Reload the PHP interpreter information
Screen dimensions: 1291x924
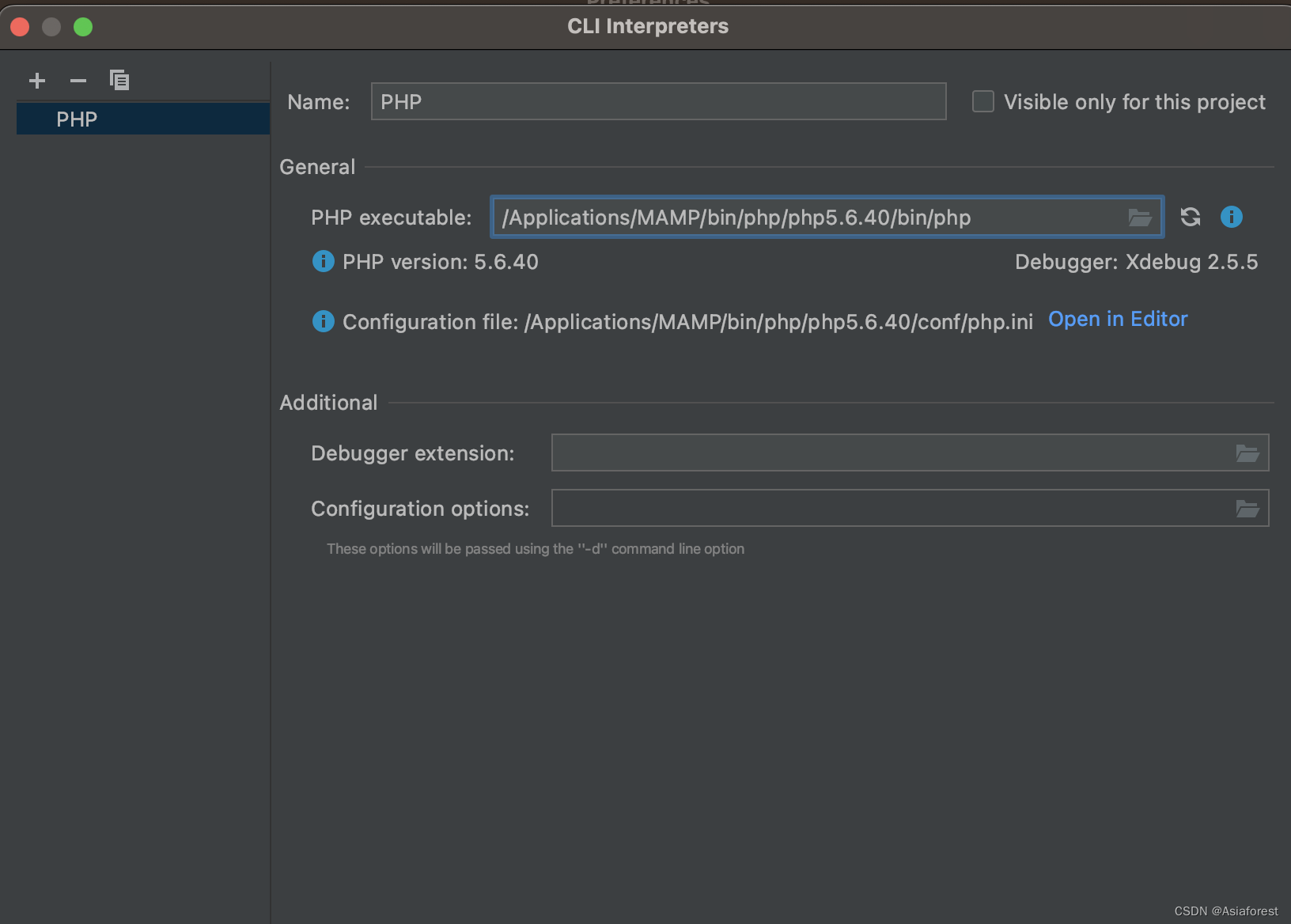pos(1191,217)
